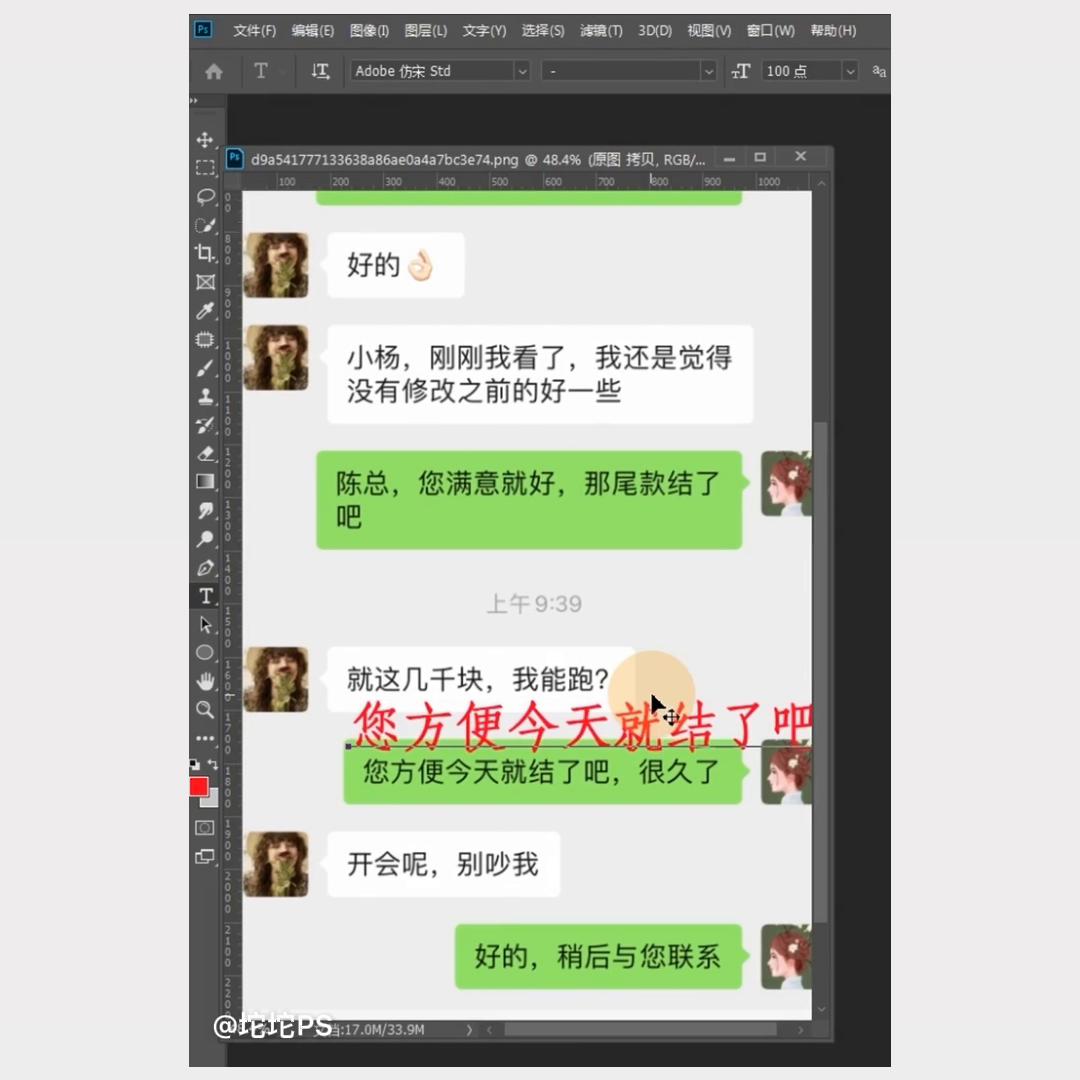Expand the font style dropdown

708,71
